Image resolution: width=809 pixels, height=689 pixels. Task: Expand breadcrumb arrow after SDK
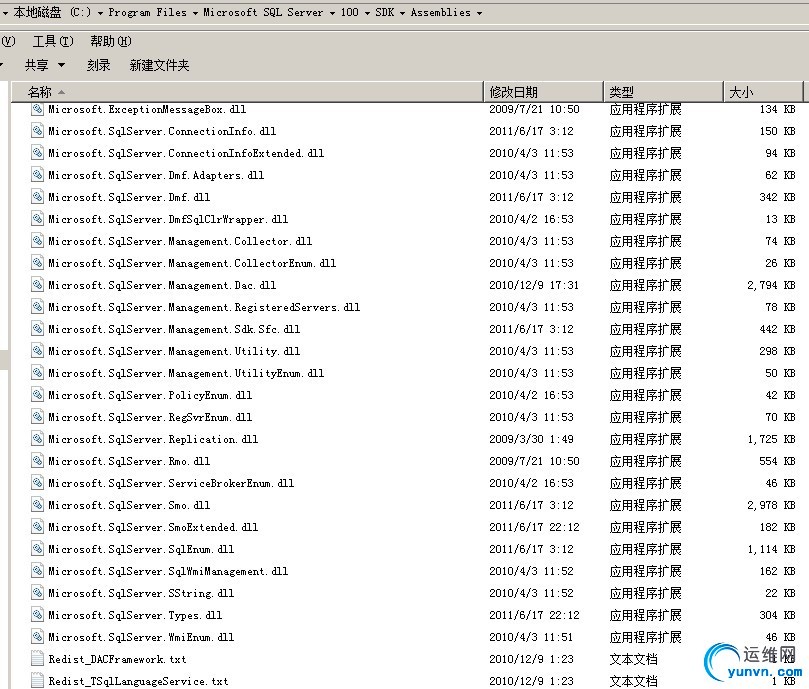(402, 13)
